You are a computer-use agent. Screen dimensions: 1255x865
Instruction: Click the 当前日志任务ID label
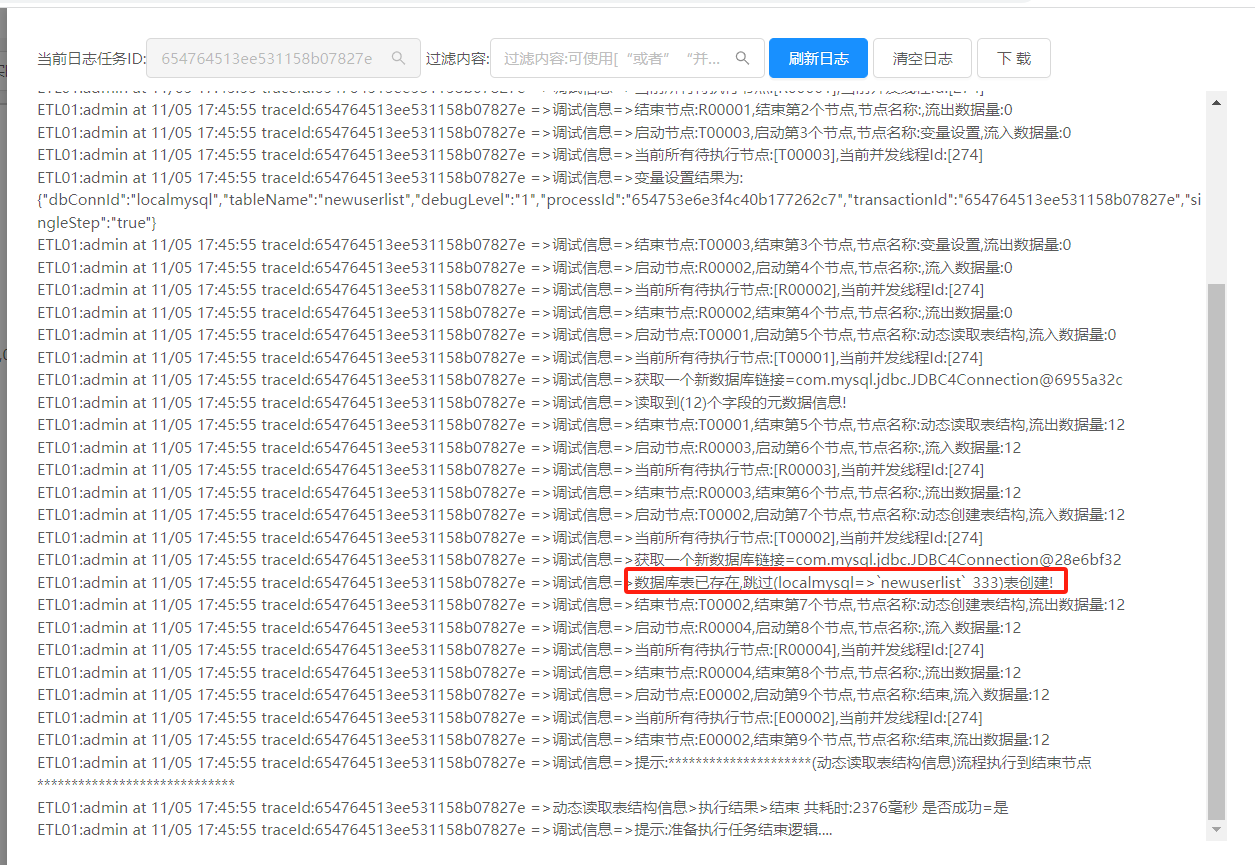(x=91, y=59)
